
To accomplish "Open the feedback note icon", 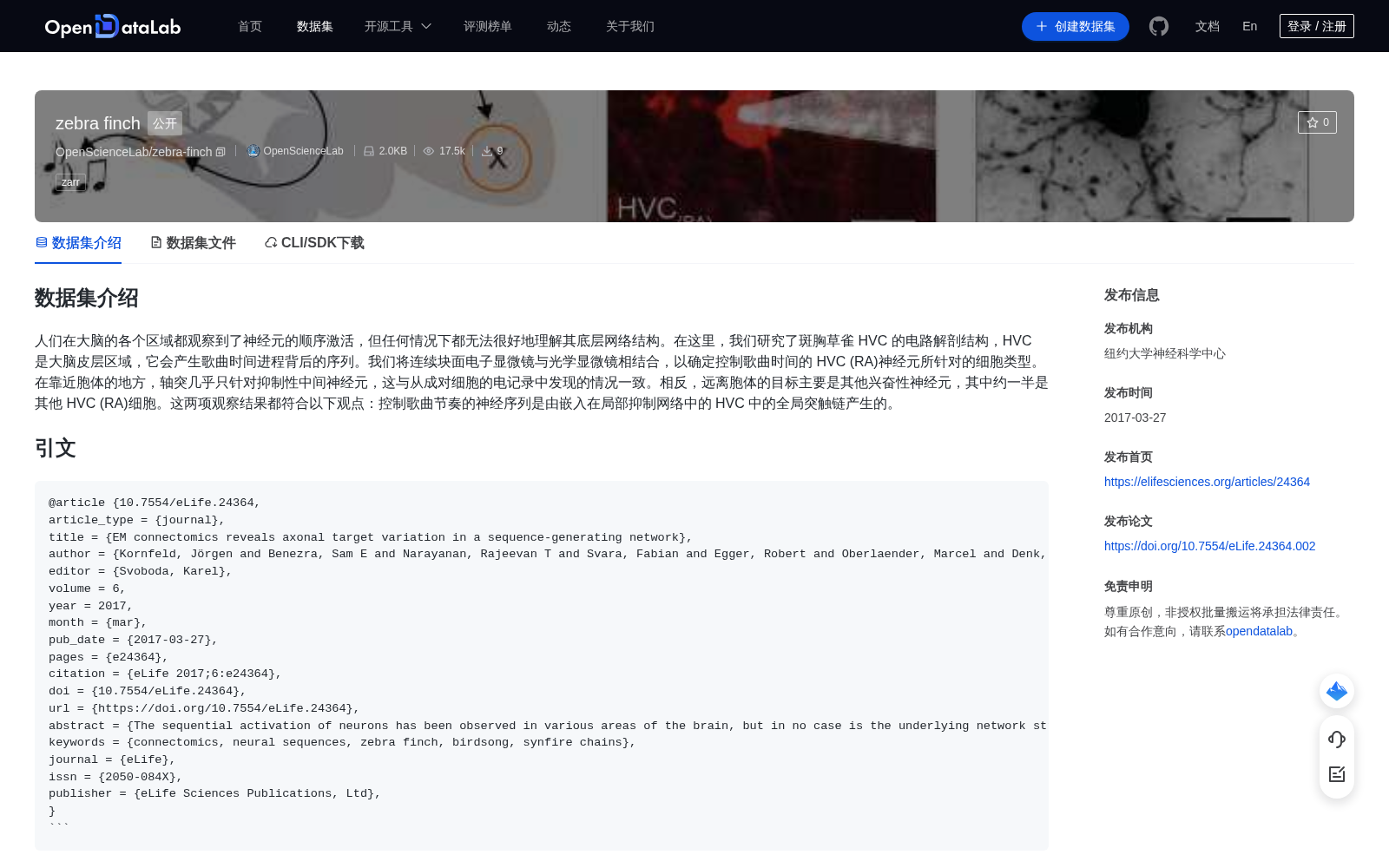I will [1337, 774].
